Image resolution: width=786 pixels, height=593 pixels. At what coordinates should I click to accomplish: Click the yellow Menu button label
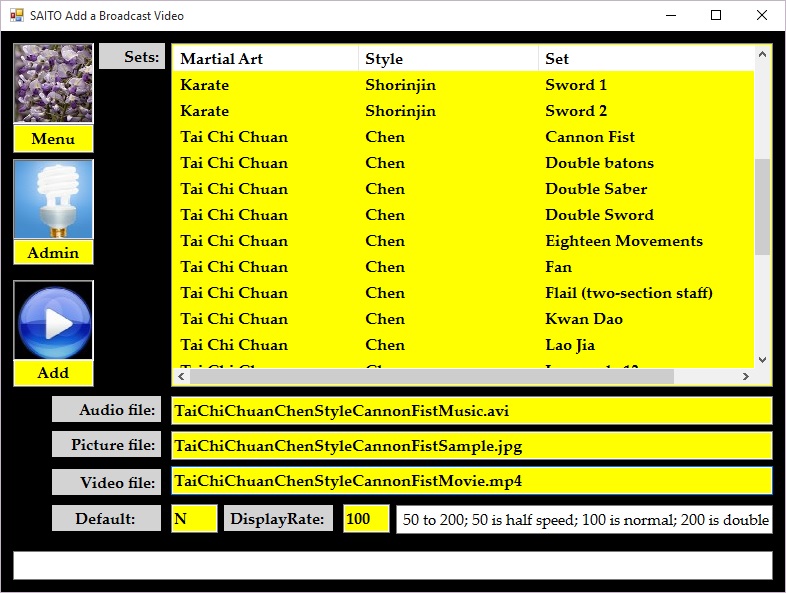point(53,139)
